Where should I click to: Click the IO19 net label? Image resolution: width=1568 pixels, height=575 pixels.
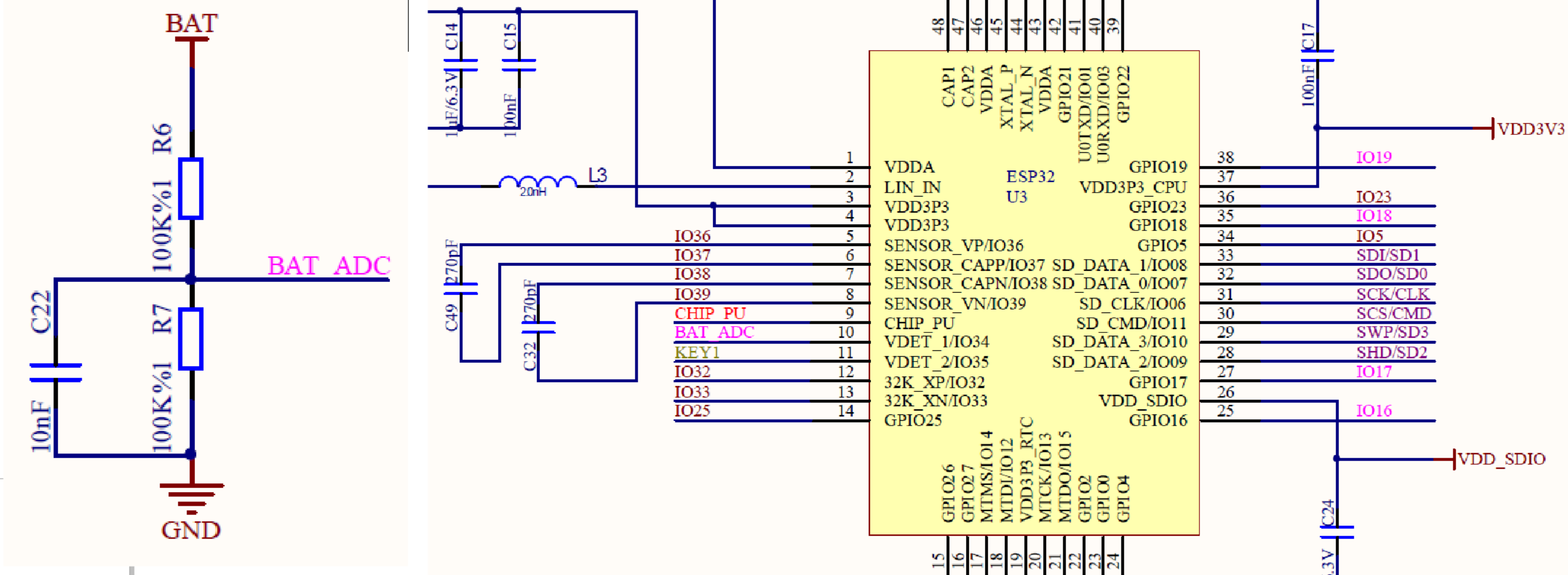point(1373,157)
